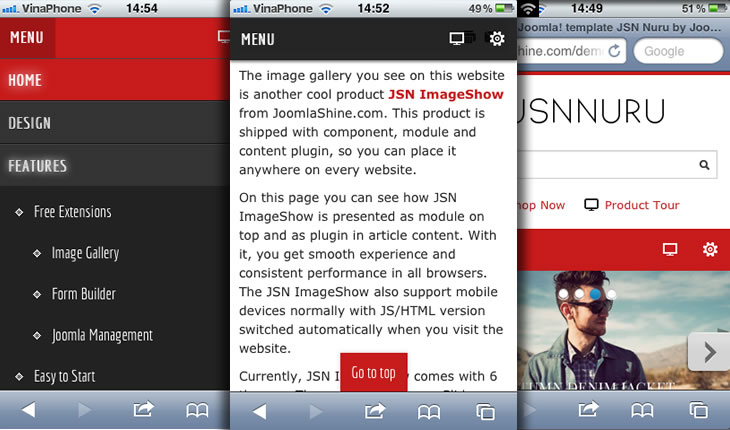Screen dimensions: 730x430
Task: Open bookmarks icon in right phone toolbar
Action: [x=642, y=410]
